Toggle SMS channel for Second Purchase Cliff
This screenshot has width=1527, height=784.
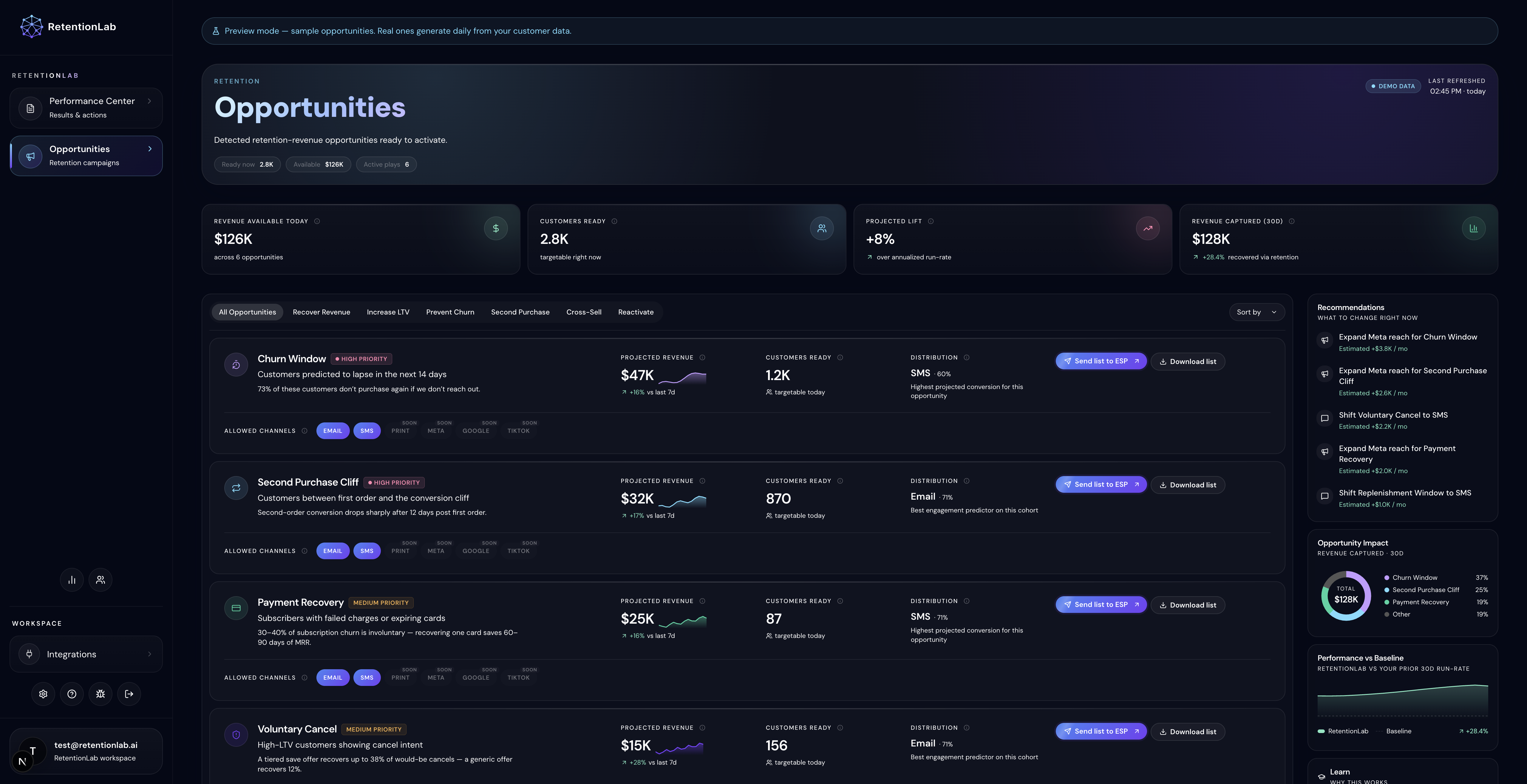367,551
